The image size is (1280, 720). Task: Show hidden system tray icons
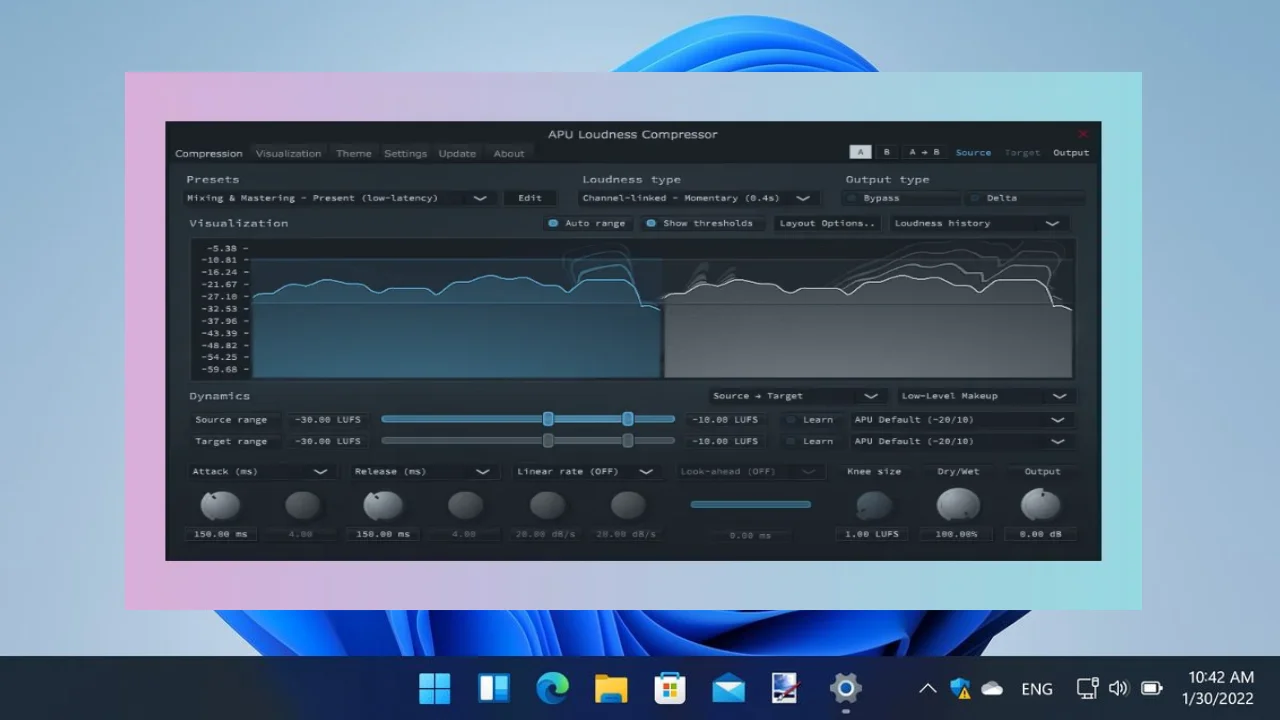coord(928,688)
